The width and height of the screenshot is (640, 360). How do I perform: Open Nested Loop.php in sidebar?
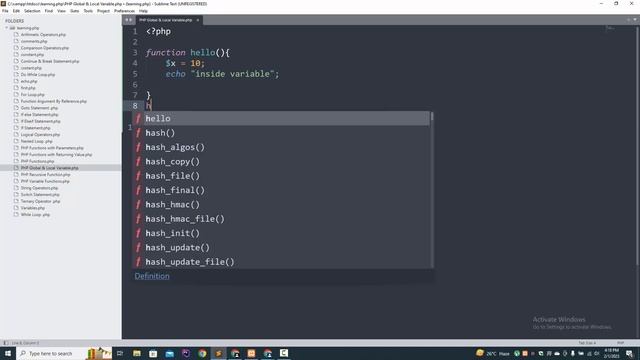pyautogui.click(x=37, y=141)
